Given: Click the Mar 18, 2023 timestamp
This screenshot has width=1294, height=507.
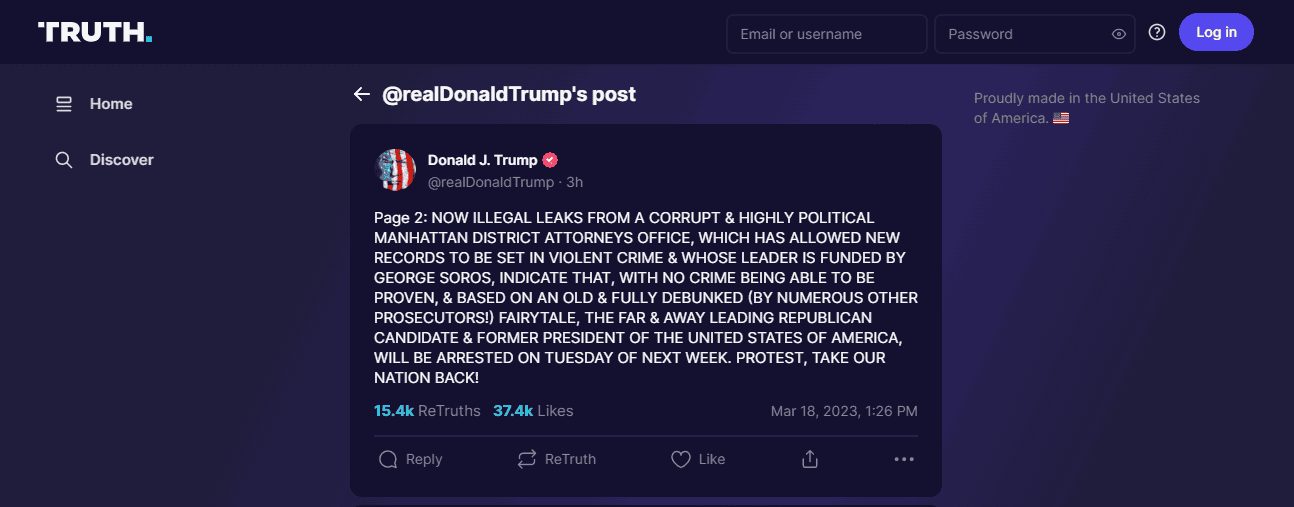Looking at the screenshot, I should pyautogui.click(x=844, y=411).
